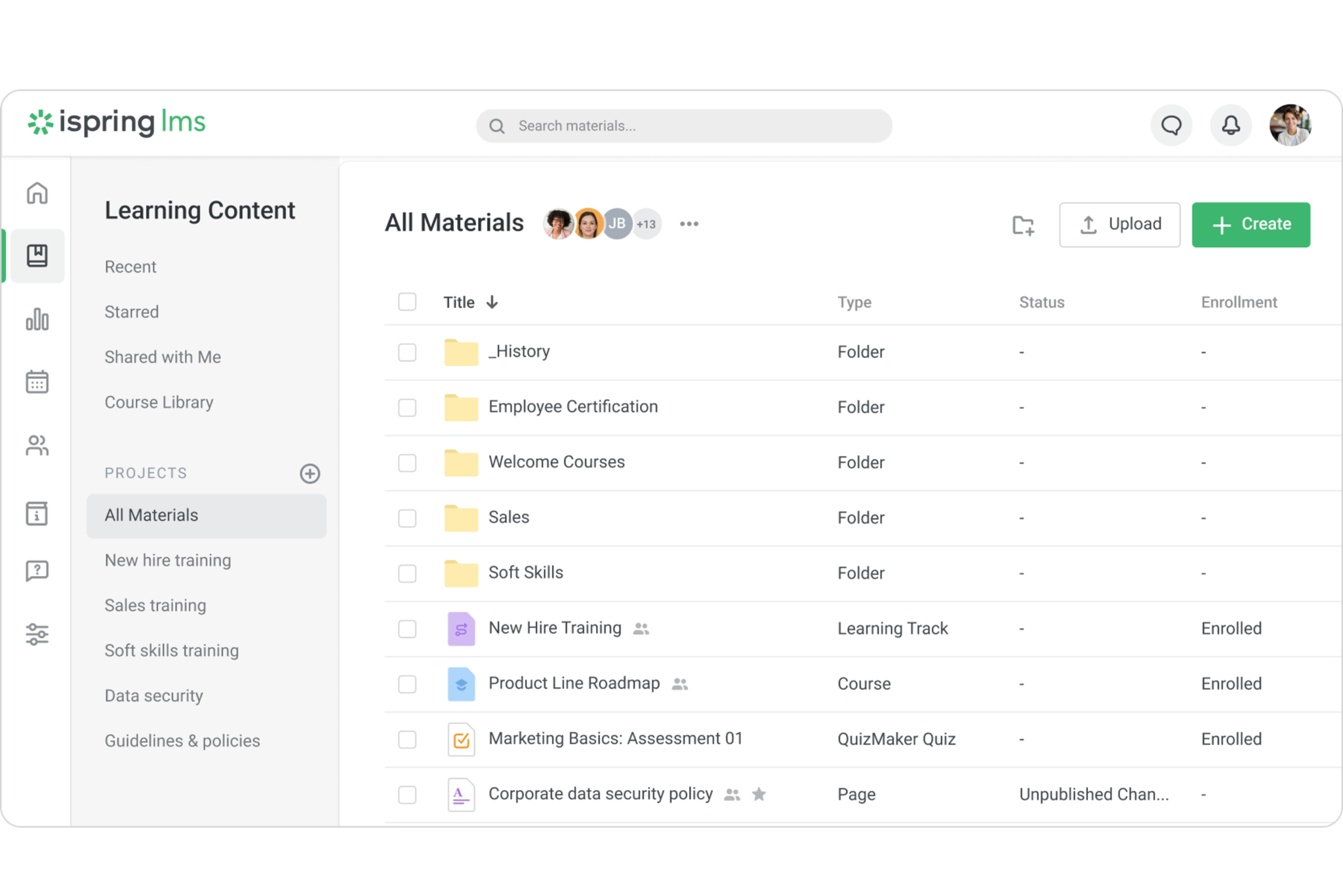Open the Learning Content book icon
Viewport: 1343px width, 896px height.
tap(37, 256)
